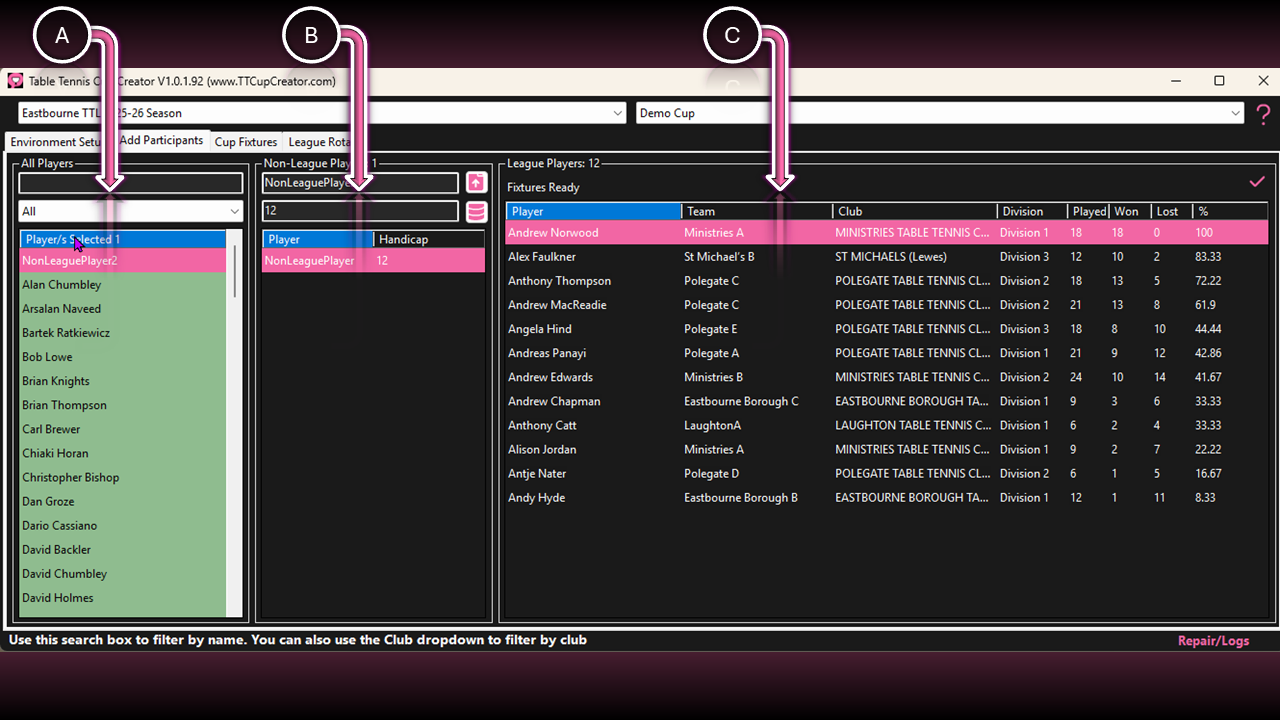Select Christopher Bishop in All Players list

(123, 477)
